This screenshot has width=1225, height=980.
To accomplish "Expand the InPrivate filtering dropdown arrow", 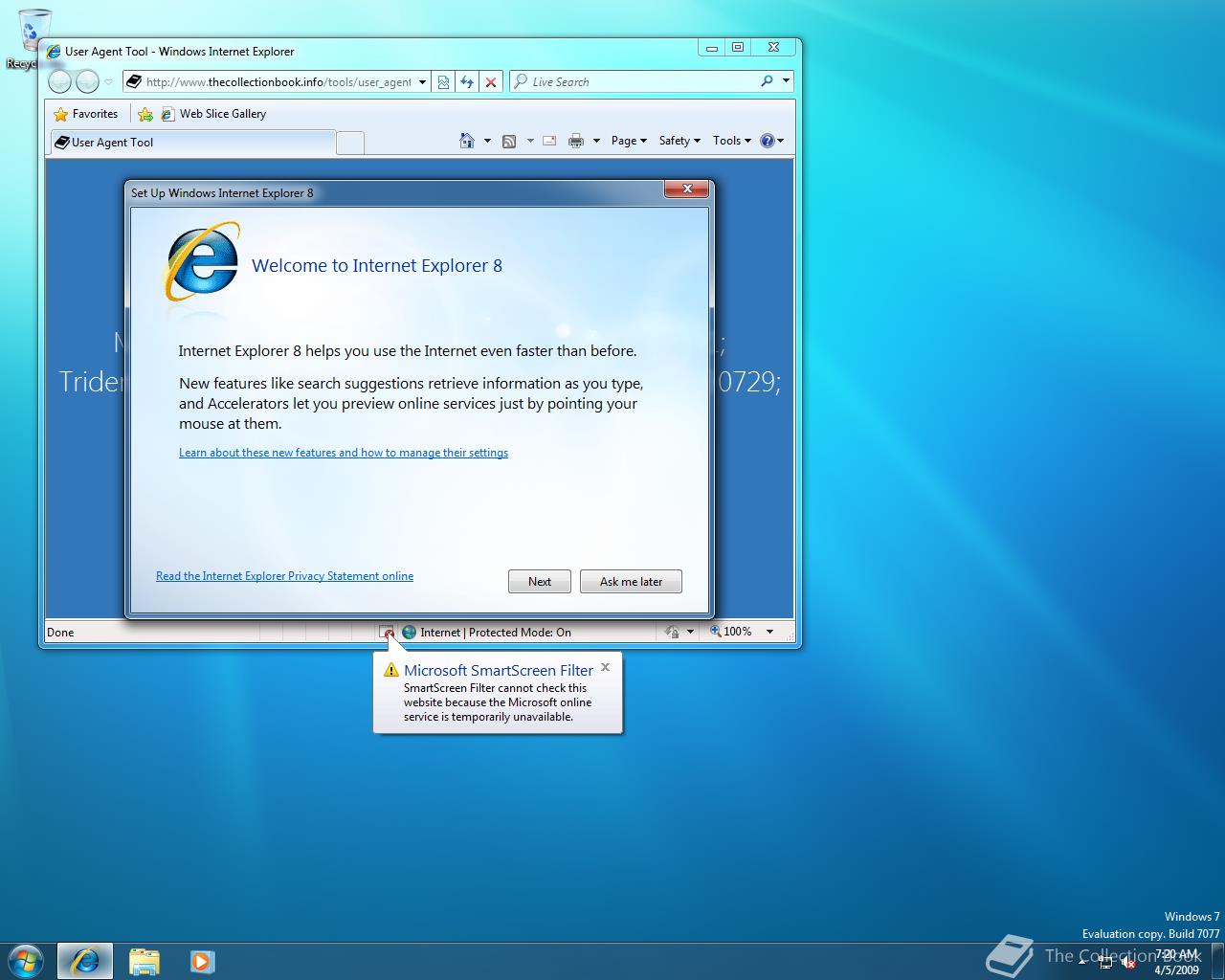I will pyautogui.click(x=690, y=632).
